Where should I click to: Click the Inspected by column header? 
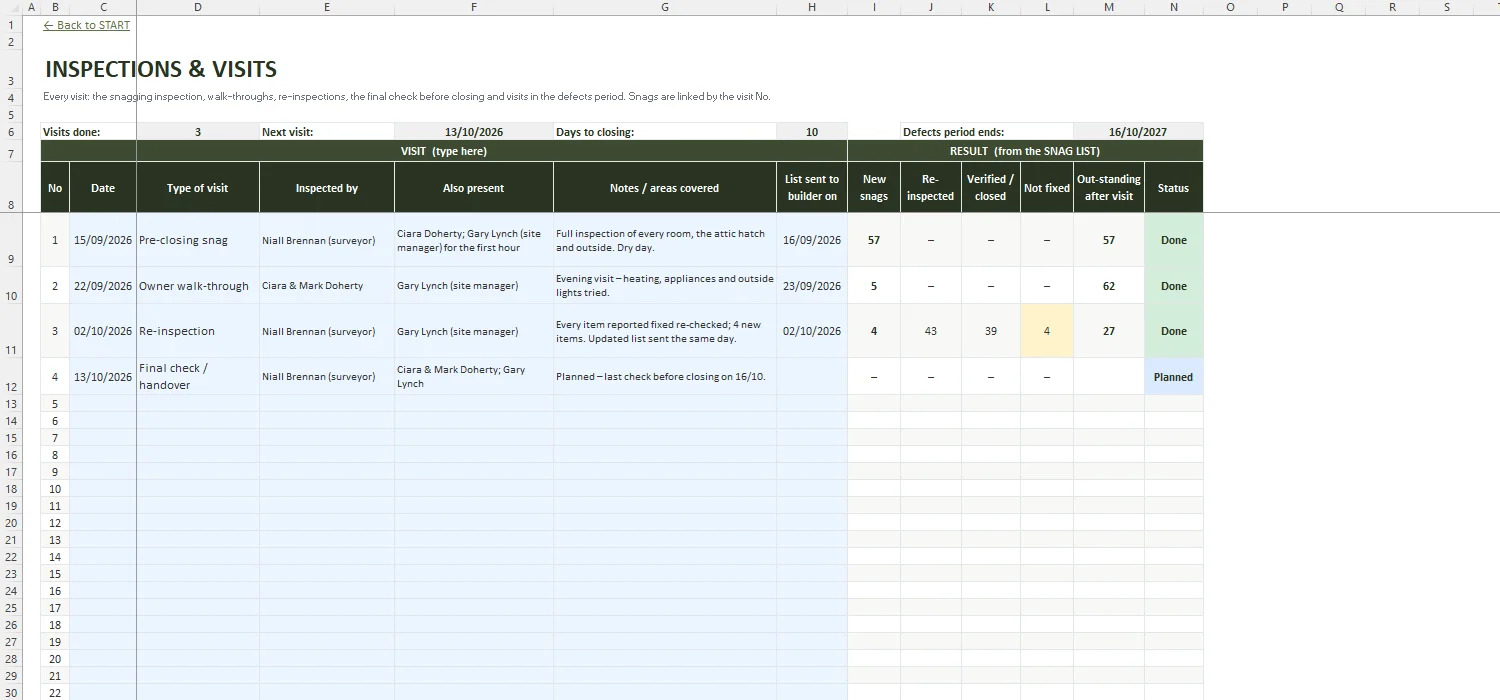[x=327, y=187]
